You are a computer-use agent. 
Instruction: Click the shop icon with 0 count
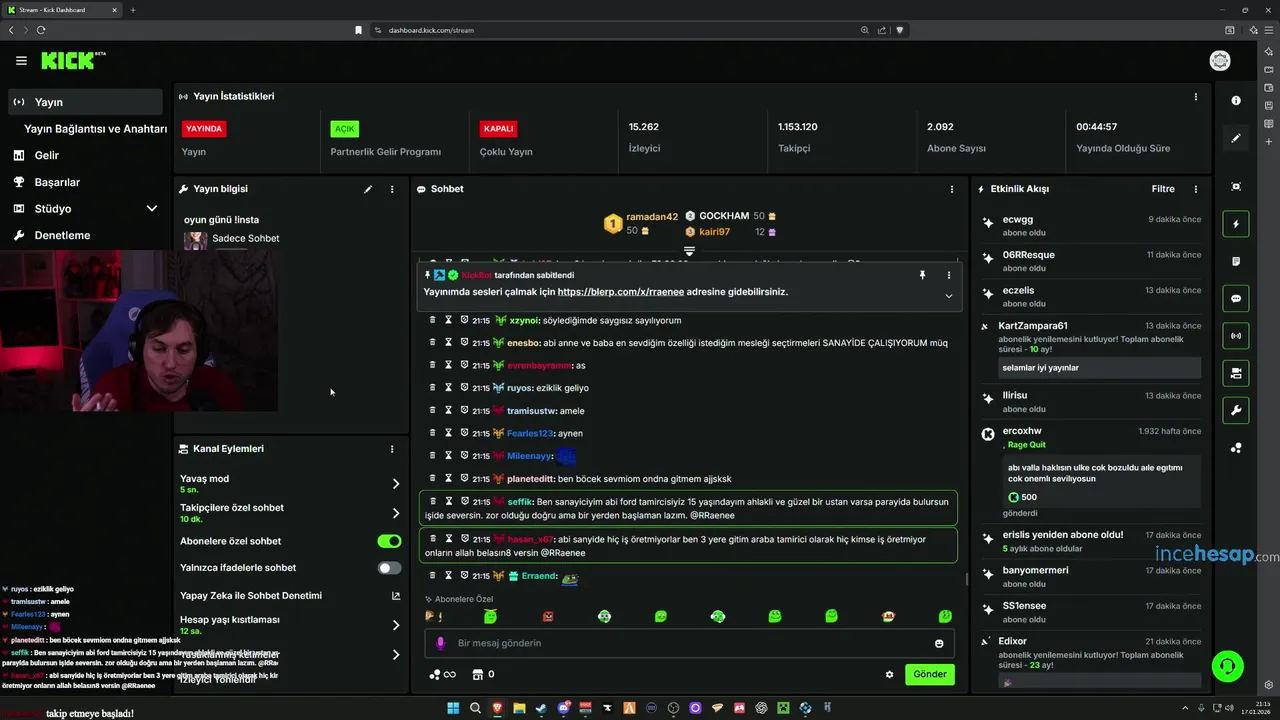(x=483, y=675)
